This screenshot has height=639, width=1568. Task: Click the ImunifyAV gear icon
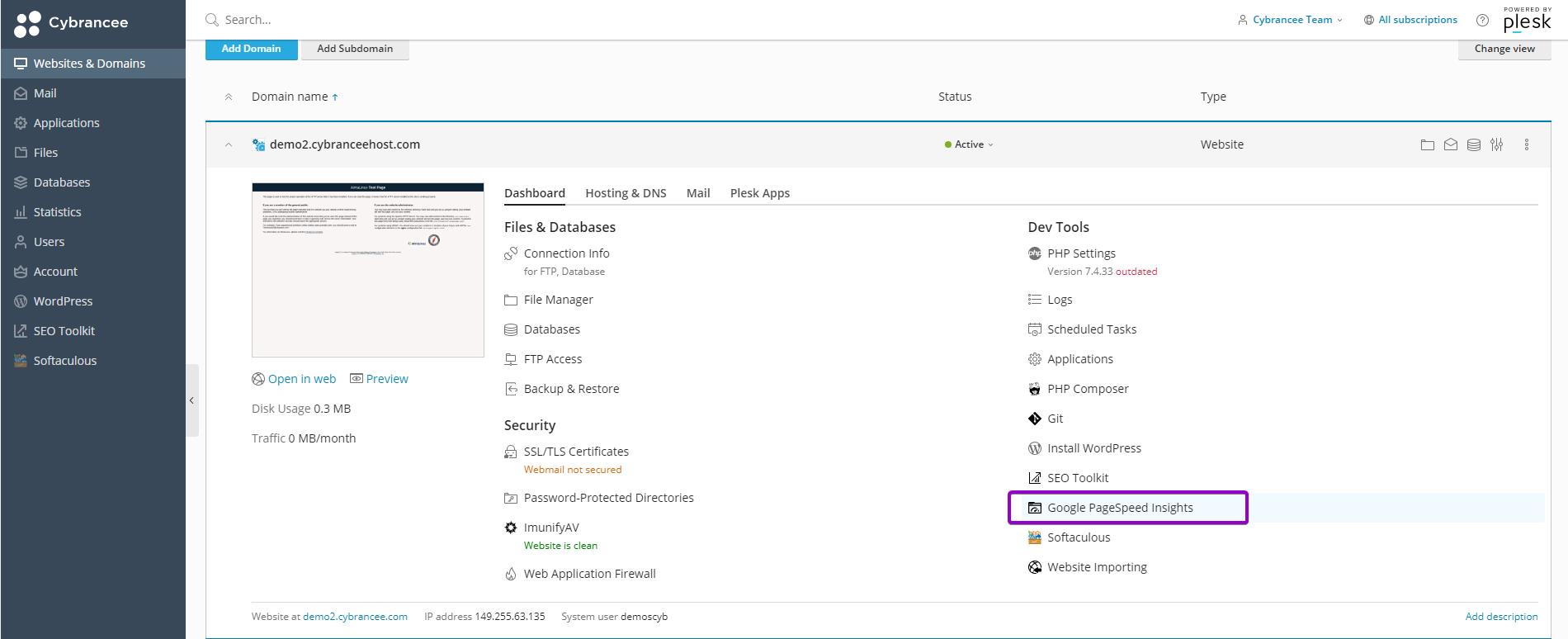(x=511, y=528)
